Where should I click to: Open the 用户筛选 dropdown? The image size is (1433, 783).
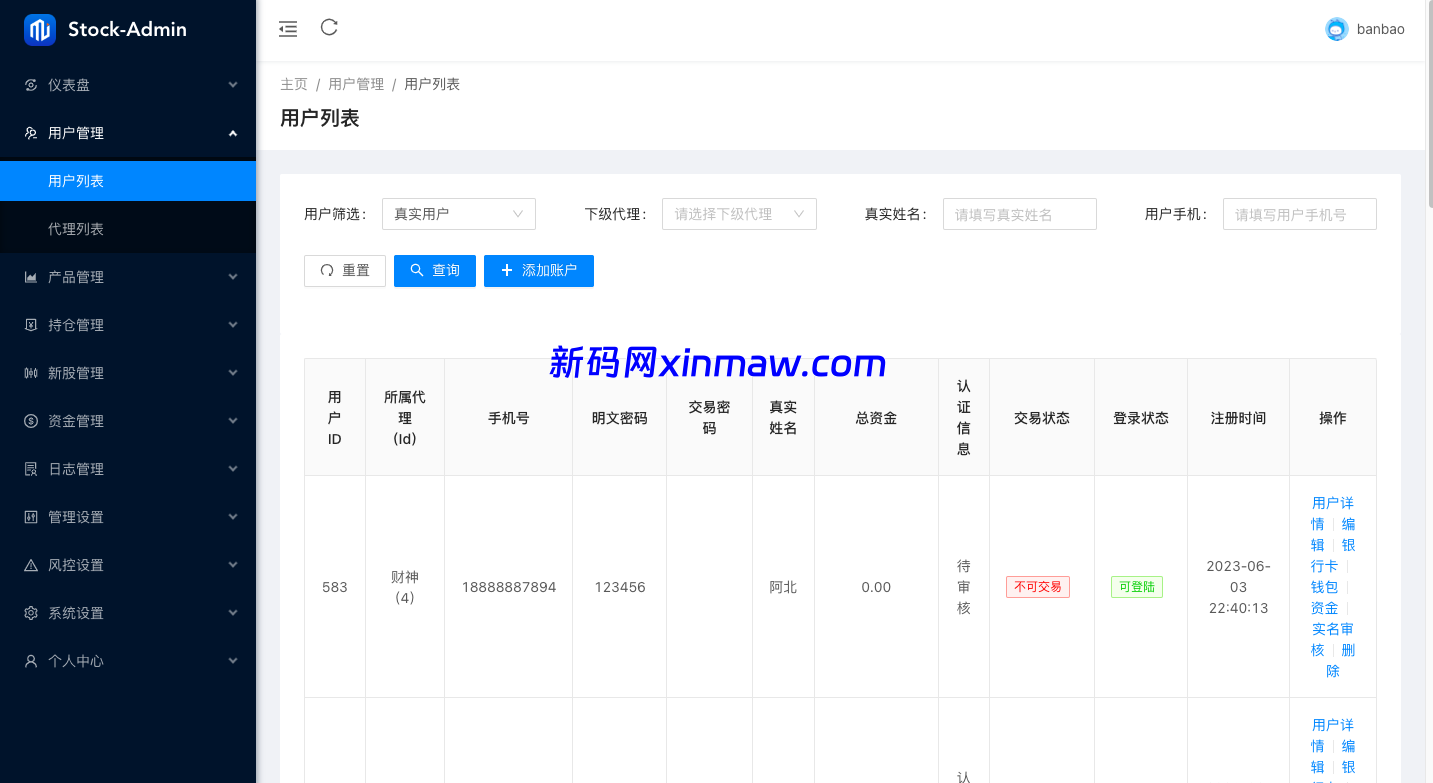[x=458, y=214]
